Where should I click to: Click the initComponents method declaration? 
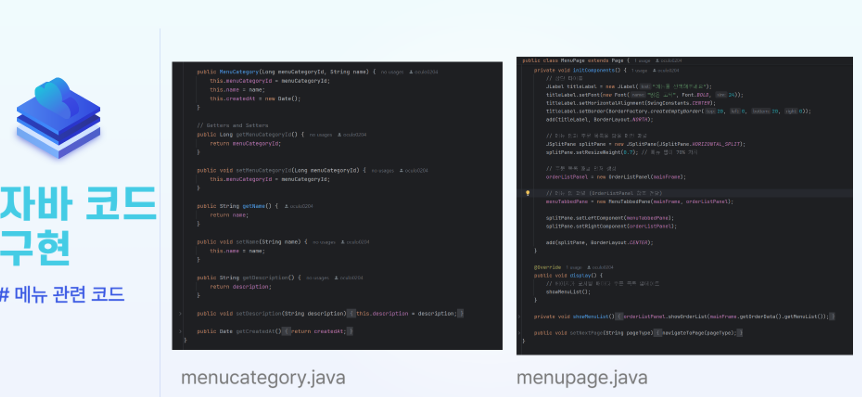point(580,70)
